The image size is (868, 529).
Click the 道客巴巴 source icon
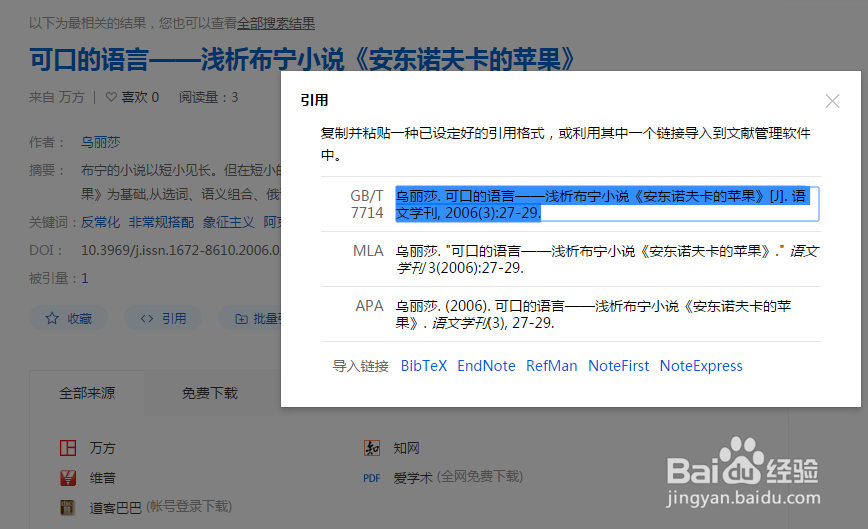(x=68, y=507)
